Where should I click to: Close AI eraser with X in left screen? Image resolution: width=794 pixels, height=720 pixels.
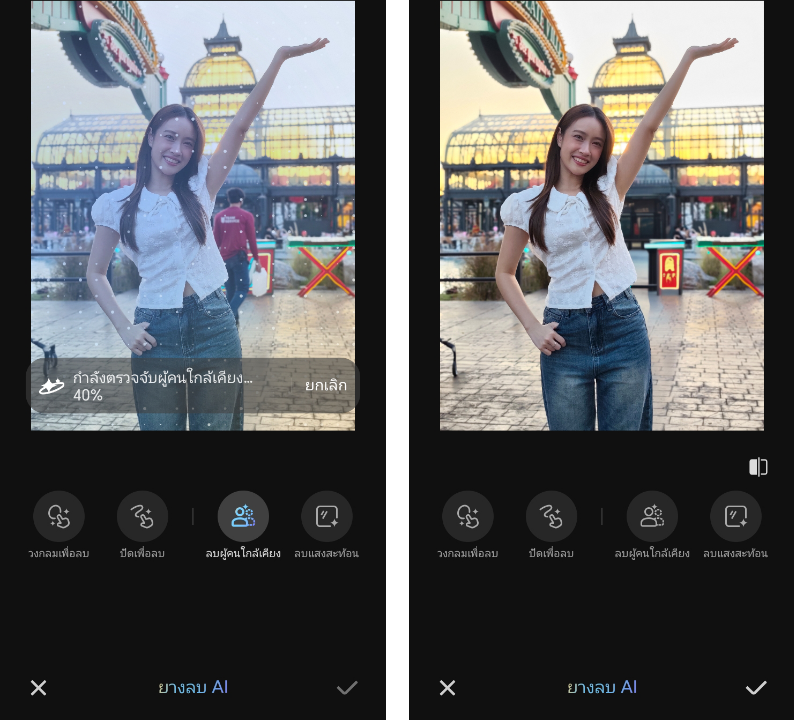tap(38, 688)
